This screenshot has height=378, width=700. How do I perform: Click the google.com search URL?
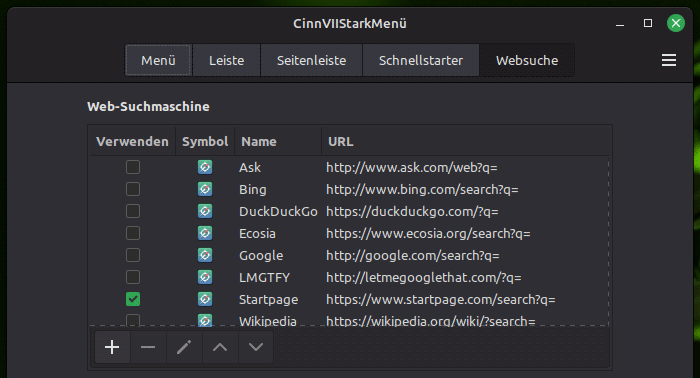pos(412,256)
